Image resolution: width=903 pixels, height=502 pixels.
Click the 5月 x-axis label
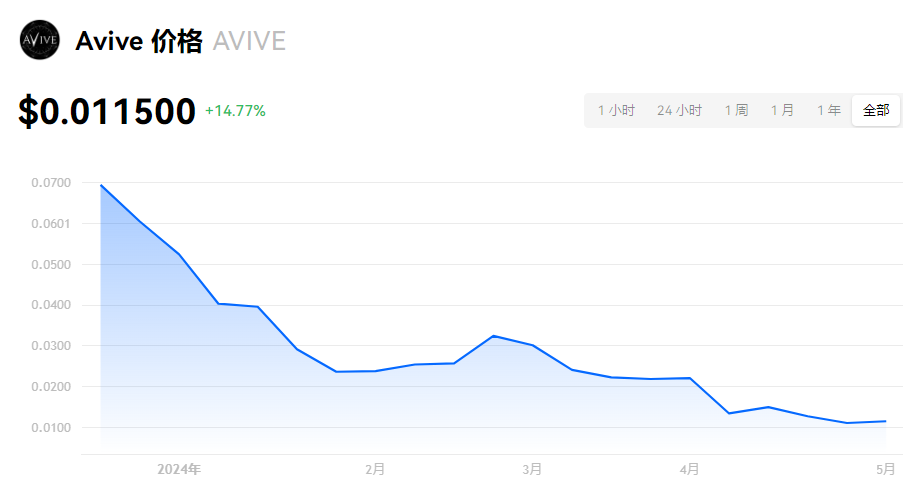[x=885, y=469]
